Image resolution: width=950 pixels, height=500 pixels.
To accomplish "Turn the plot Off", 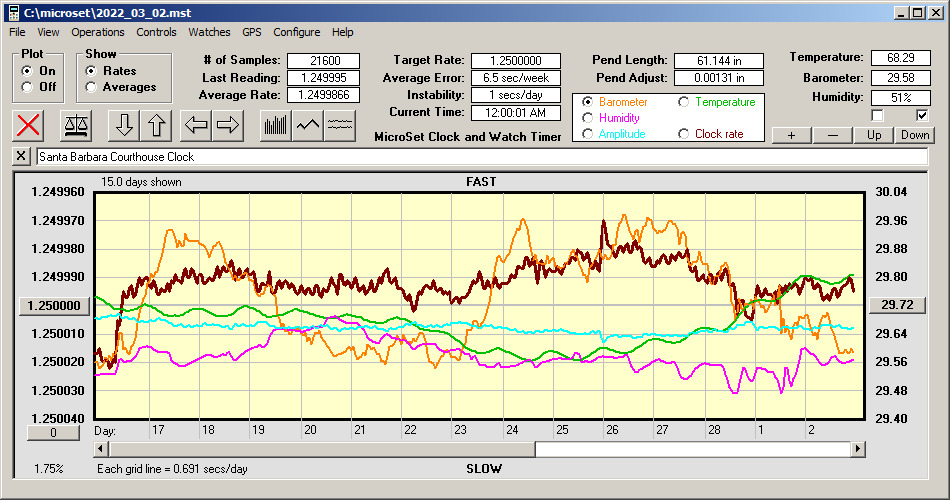I will coord(27,87).
